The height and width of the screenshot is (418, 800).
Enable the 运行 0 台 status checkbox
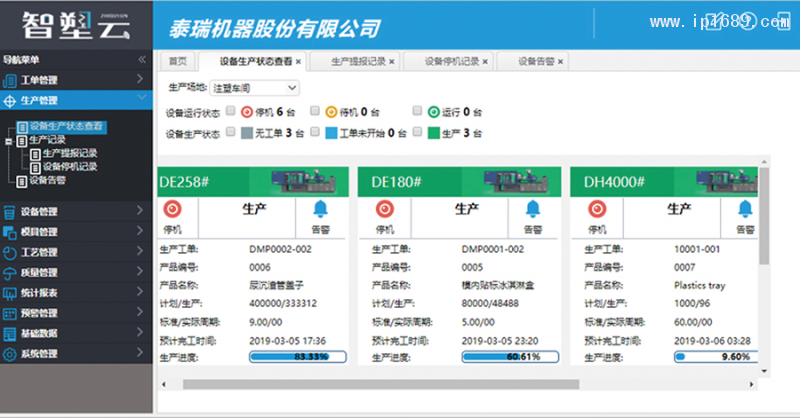click(x=414, y=111)
